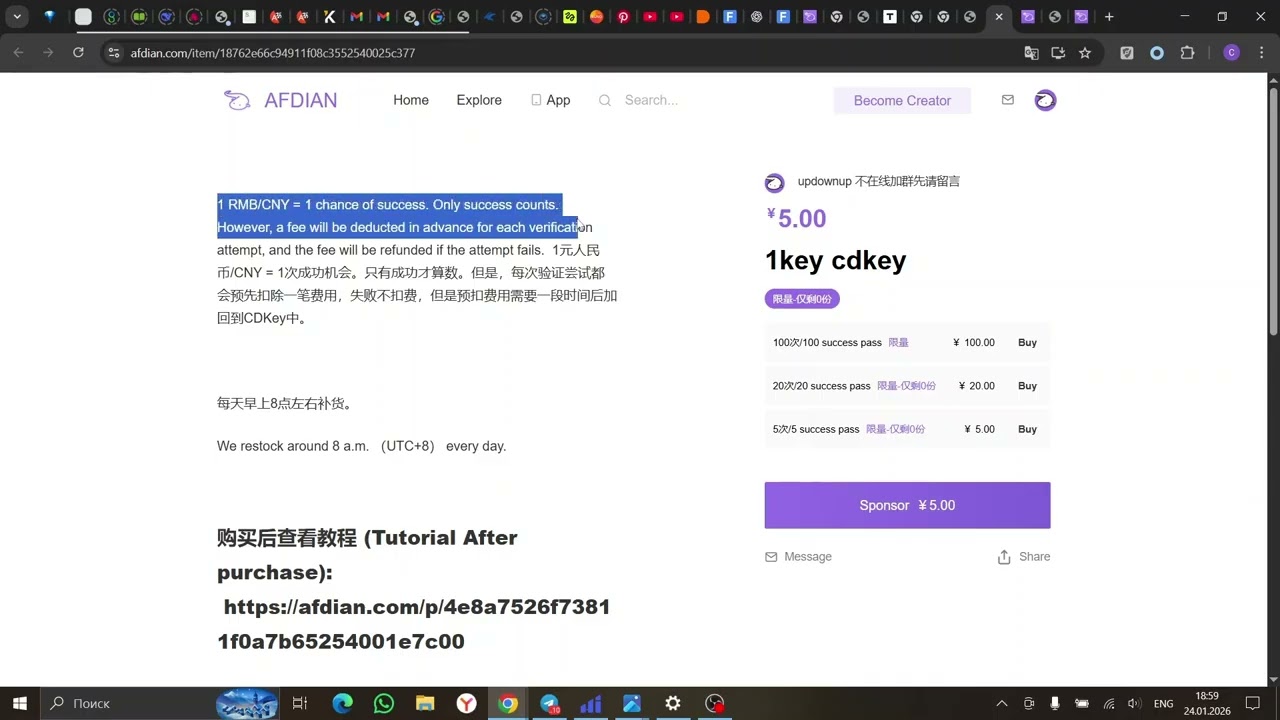Open the translate page icon
The width and height of the screenshot is (1280, 720).
pyautogui.click(x=1031, y=53)
